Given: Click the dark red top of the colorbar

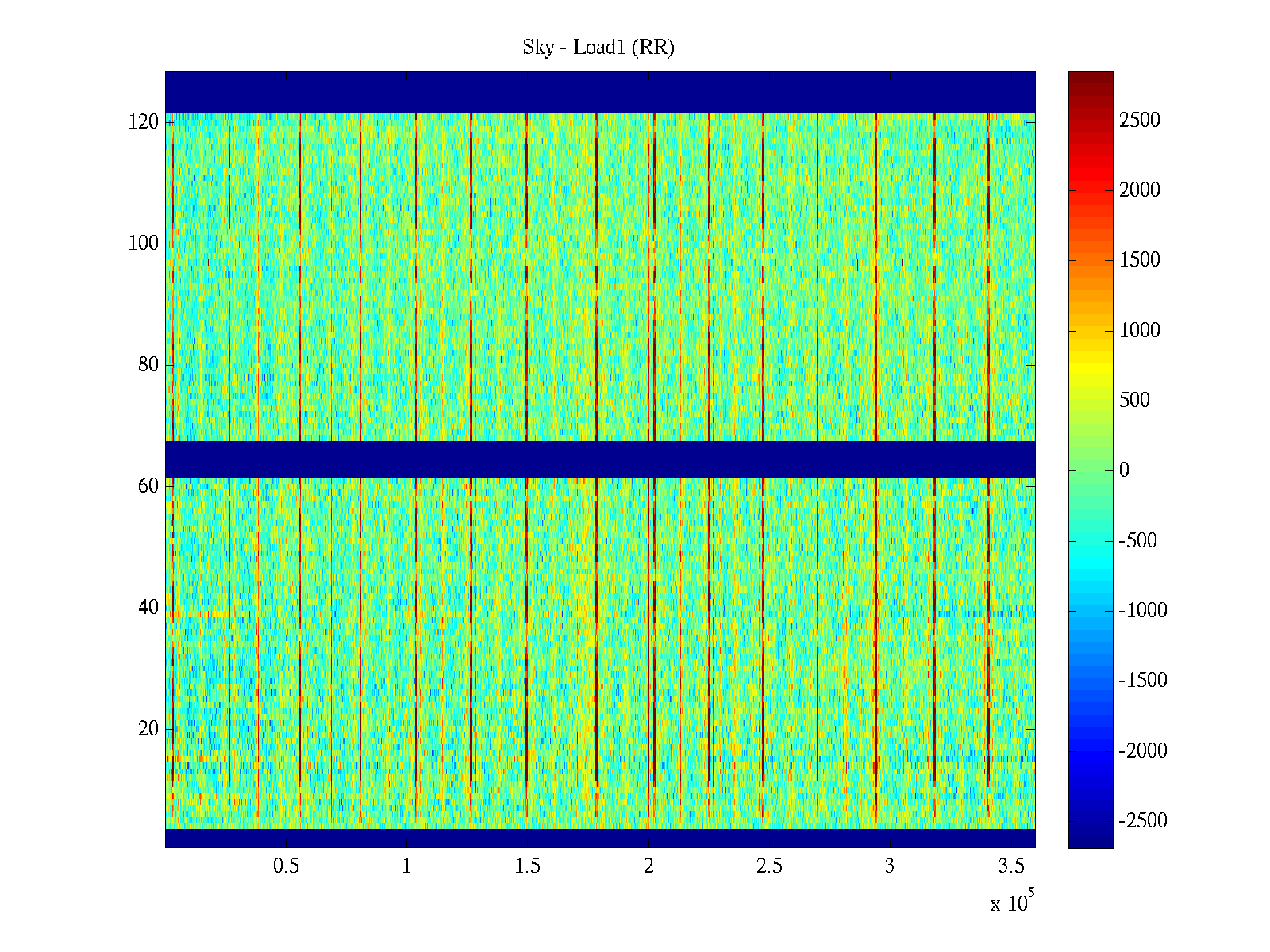Looking at the screenshot, I should coord(1090,79).
